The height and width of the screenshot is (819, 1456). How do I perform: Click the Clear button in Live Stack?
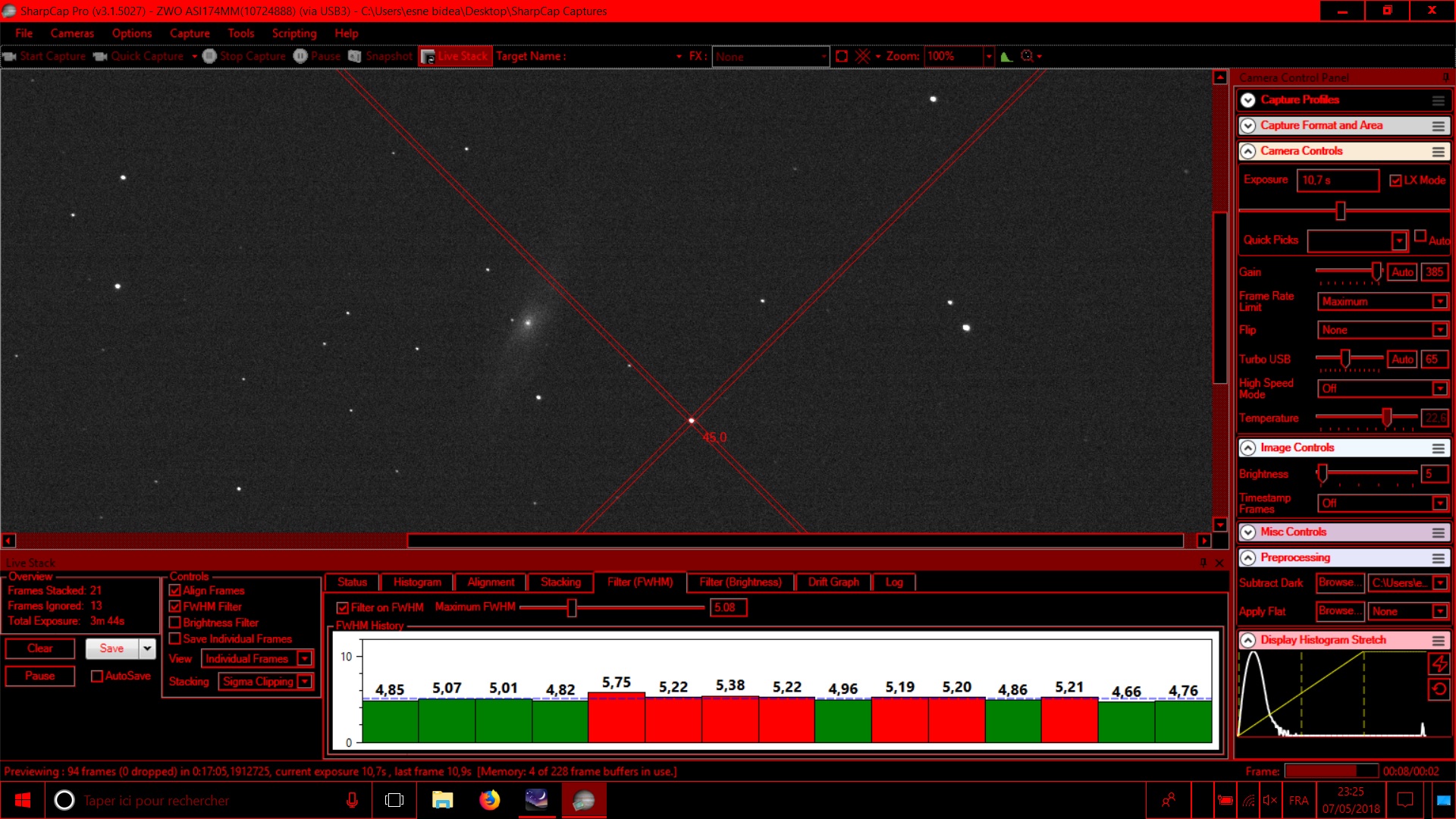(40, 648)
